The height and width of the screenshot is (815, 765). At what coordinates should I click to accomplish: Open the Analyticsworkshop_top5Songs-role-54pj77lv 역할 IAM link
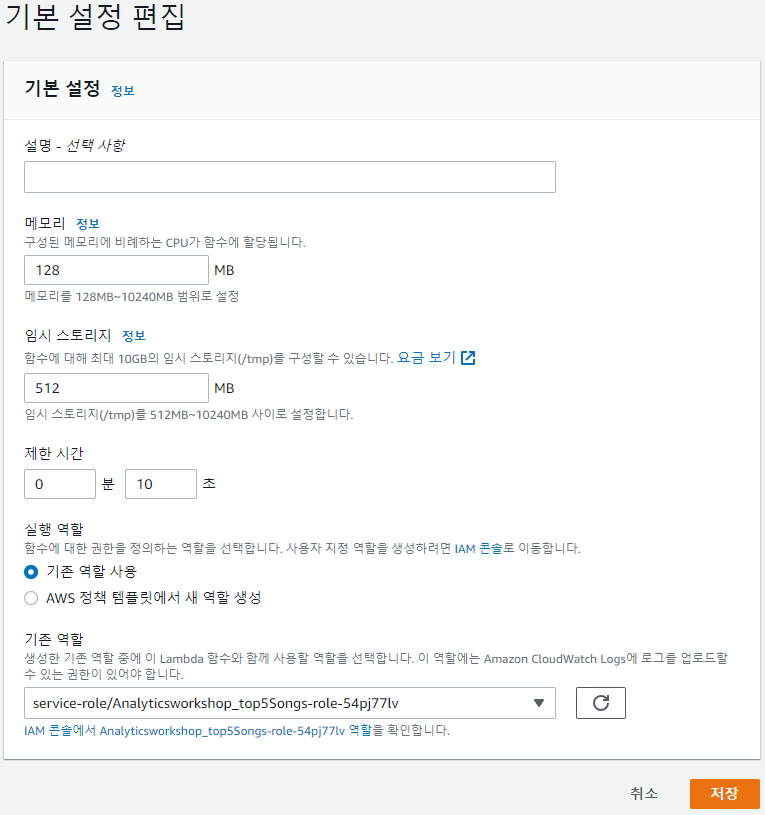coord(198,730)
